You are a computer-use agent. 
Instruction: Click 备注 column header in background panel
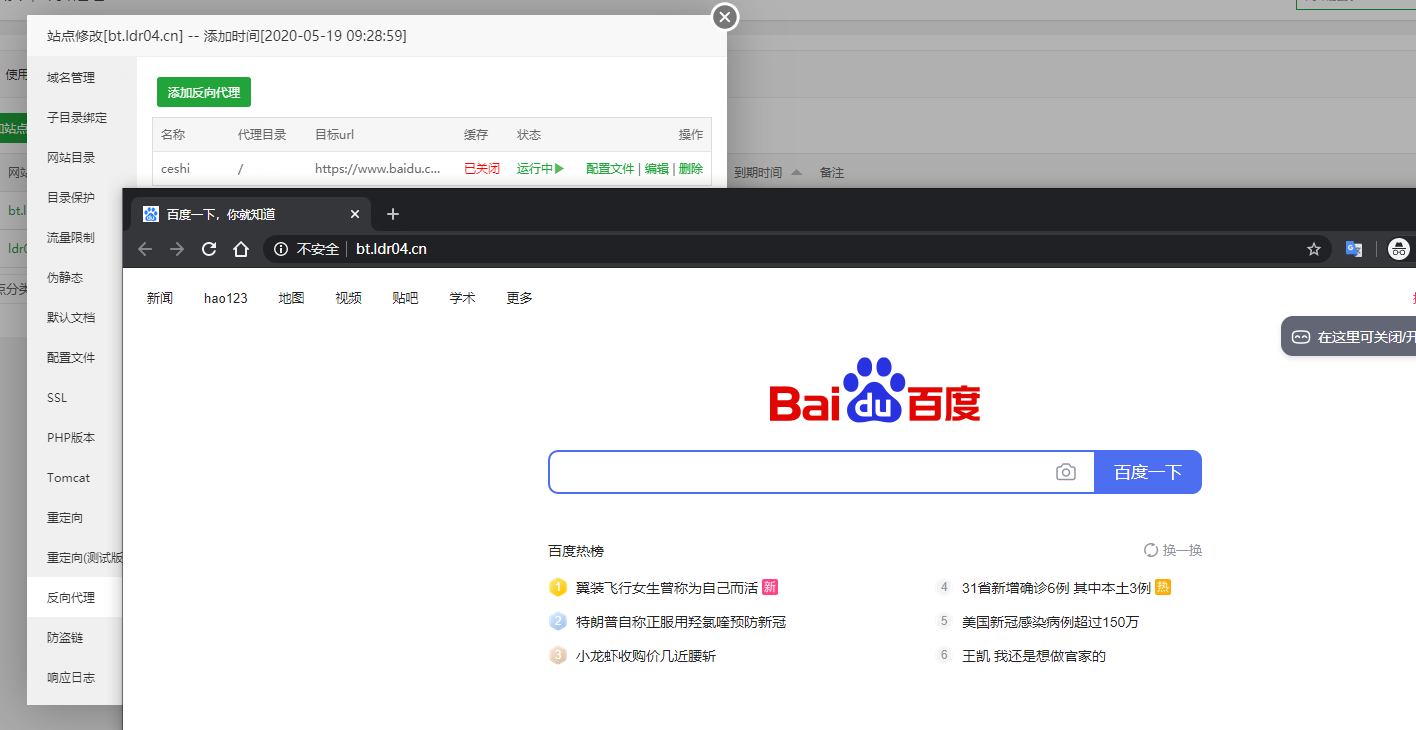pyautogui.click(x=832, y=172)
